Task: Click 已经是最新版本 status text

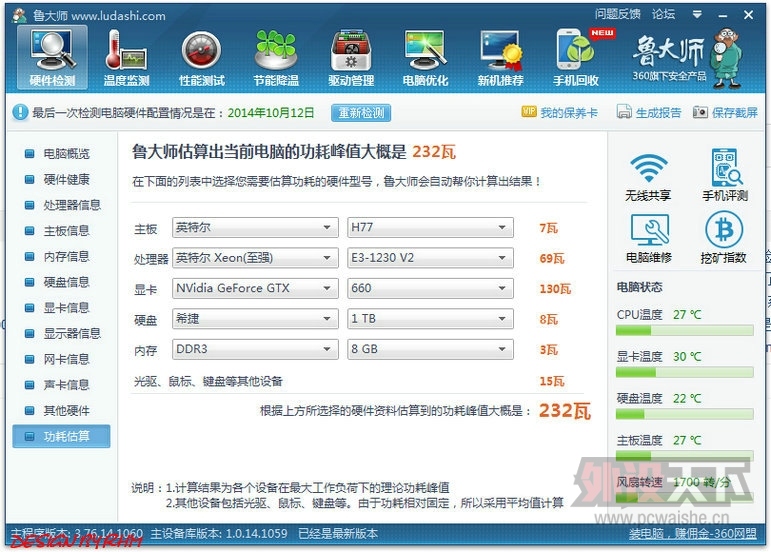Action: click(x=338, y=534)
